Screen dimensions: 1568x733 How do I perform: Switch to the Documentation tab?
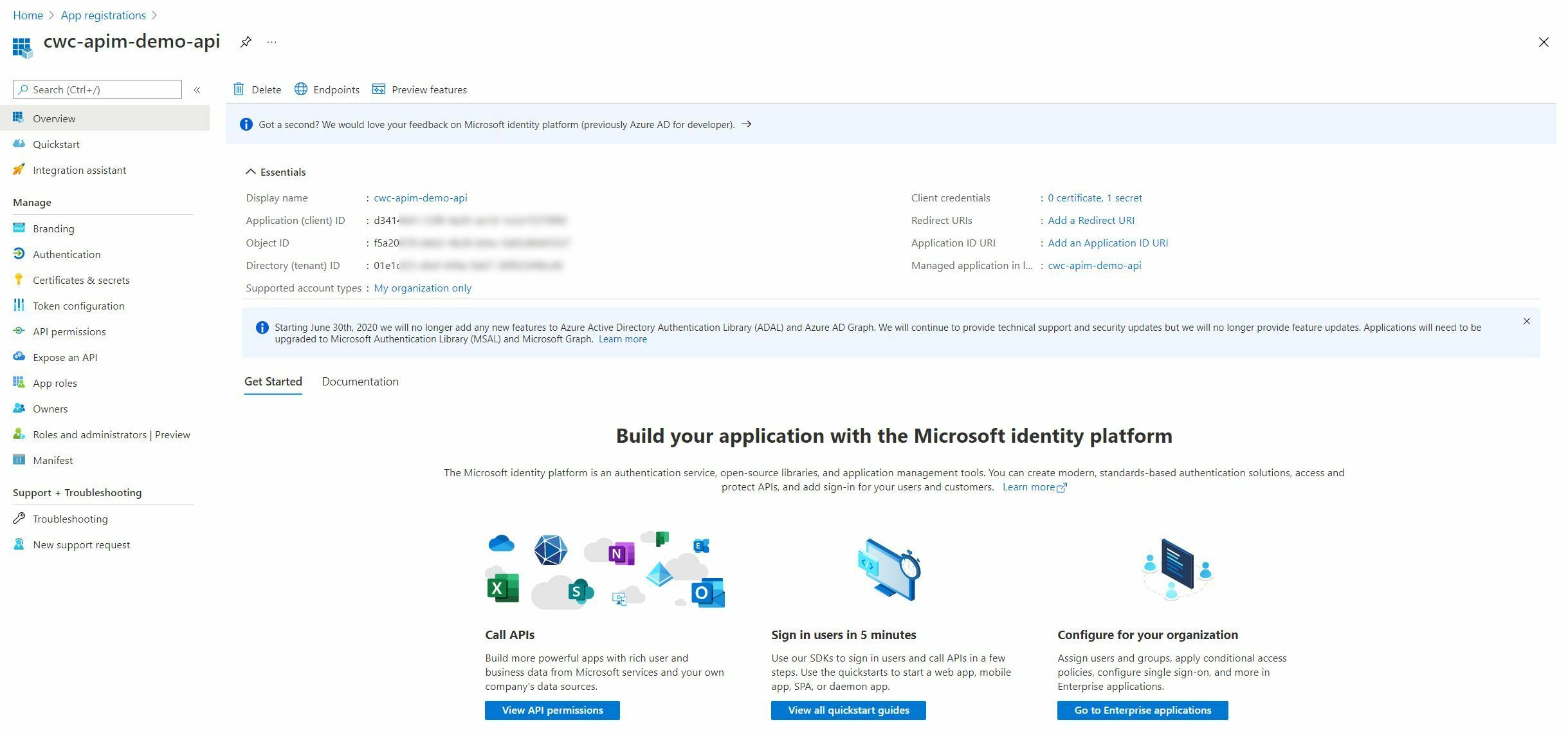360,381
